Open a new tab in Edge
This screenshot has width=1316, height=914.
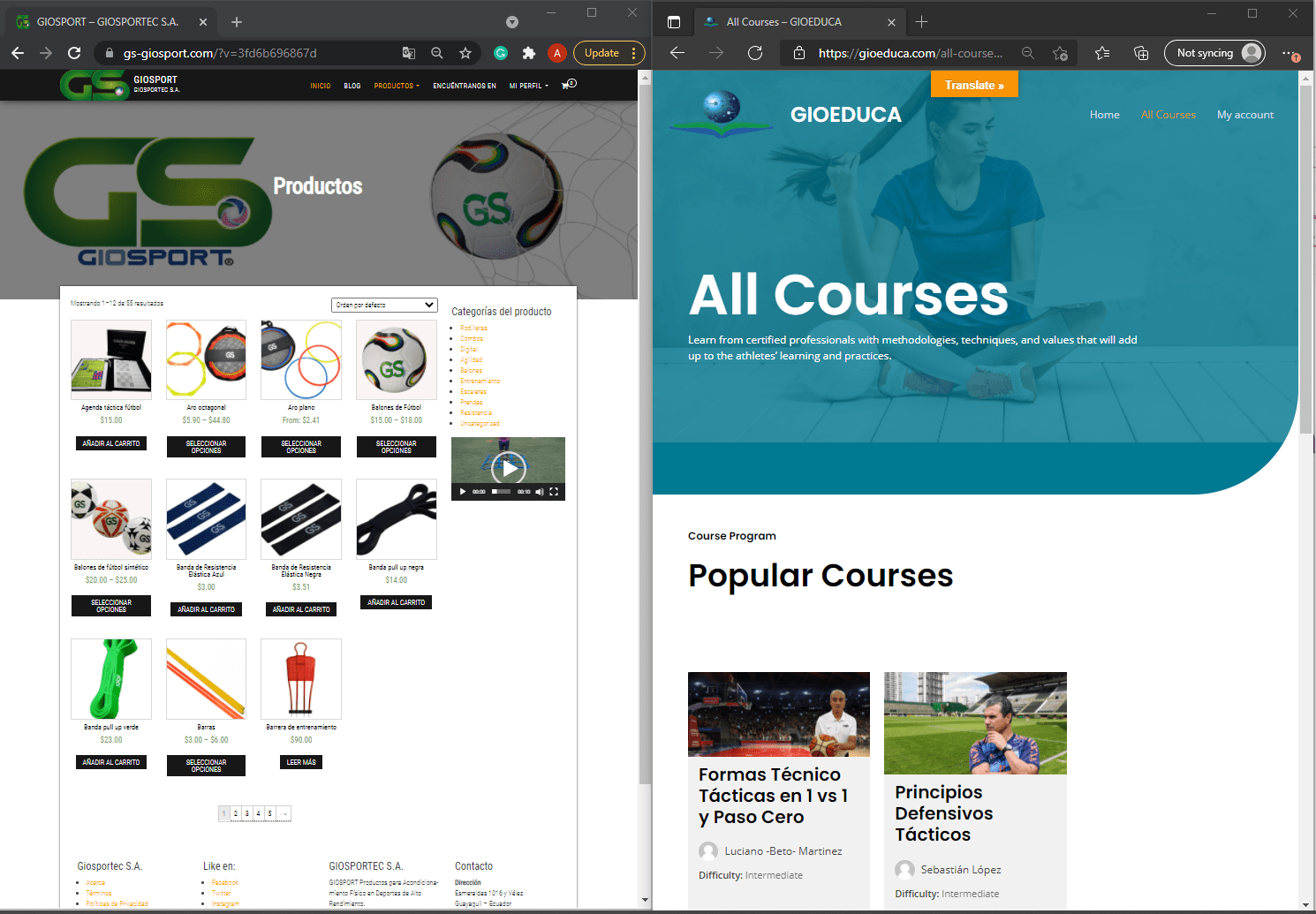point(921,22)
